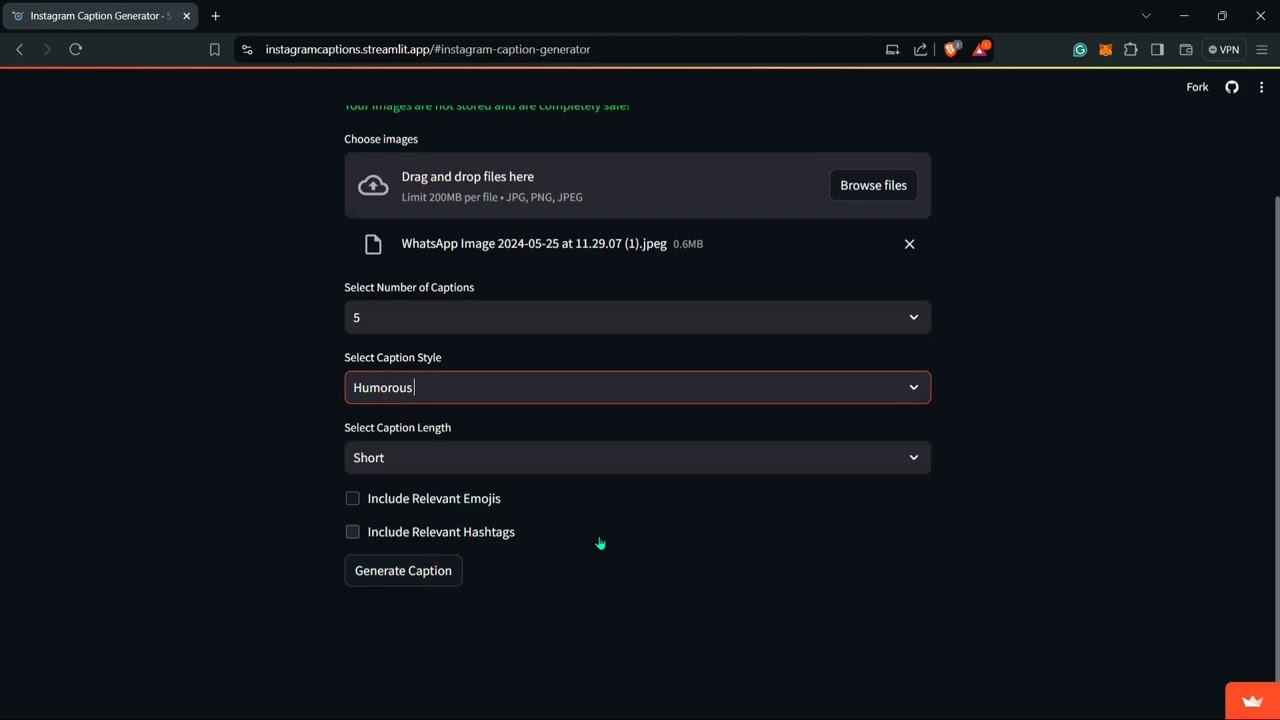This screenshot has height=720, width=1280.
Task: Click the Generate Caption button
Action: (x=403, y=571)
